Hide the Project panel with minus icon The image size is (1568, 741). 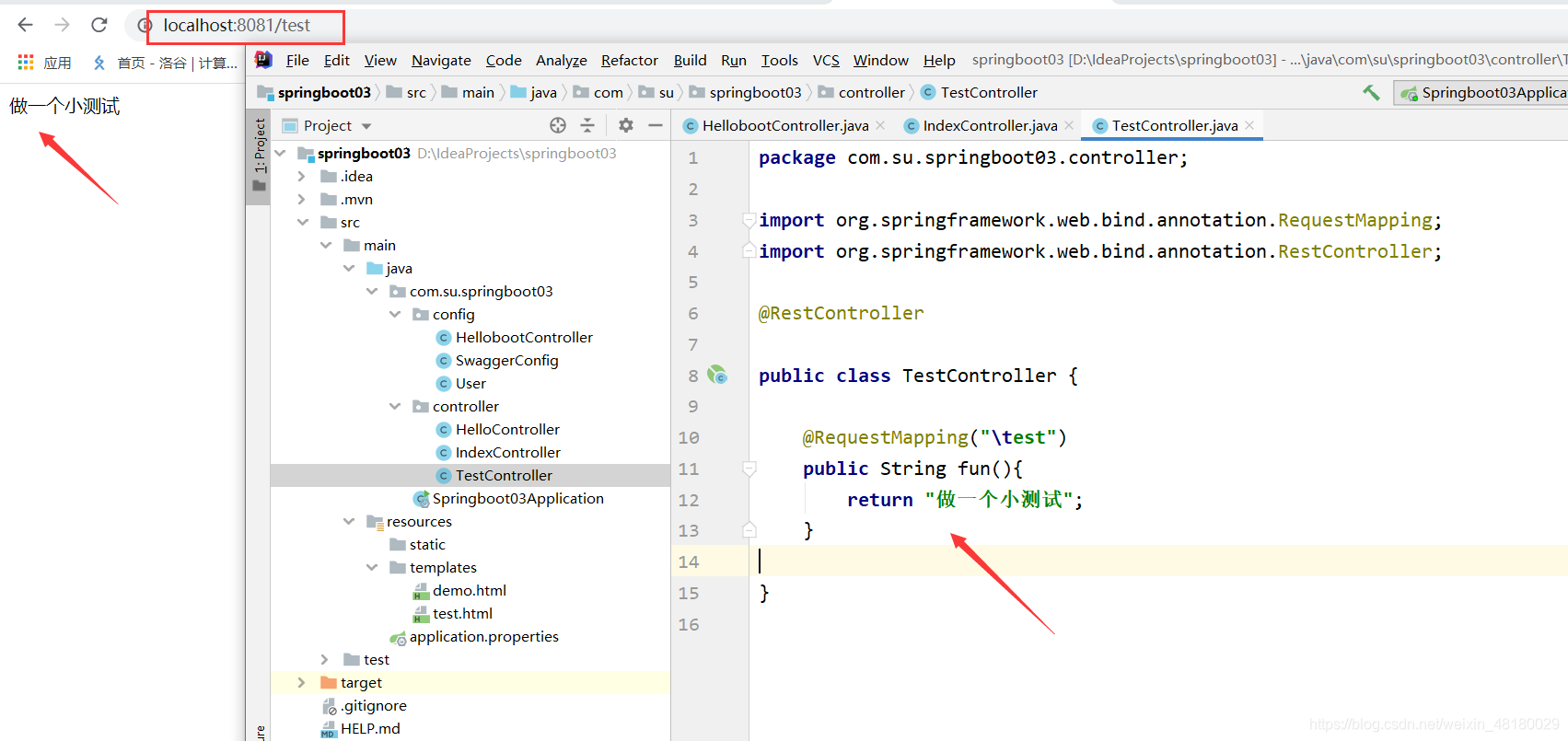(x=656, y=125)
